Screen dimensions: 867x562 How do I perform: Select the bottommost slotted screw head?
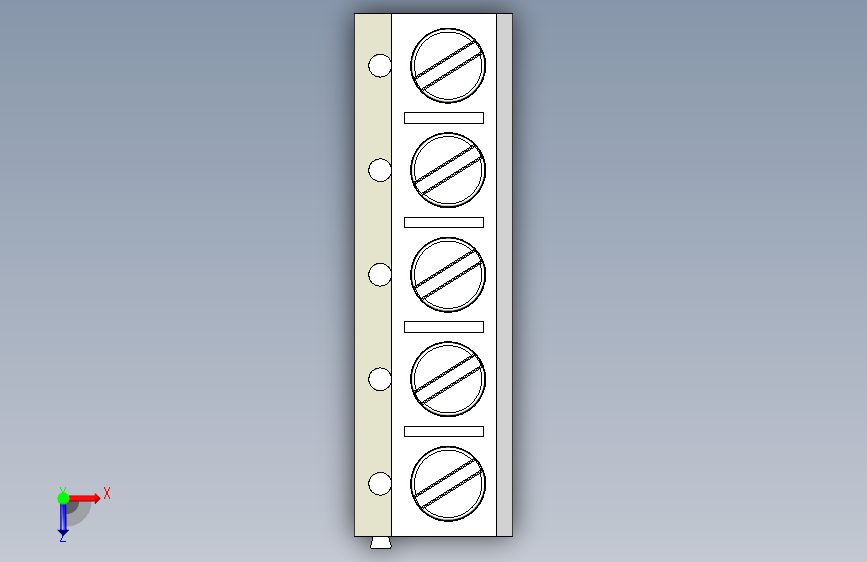coord(448,483)
